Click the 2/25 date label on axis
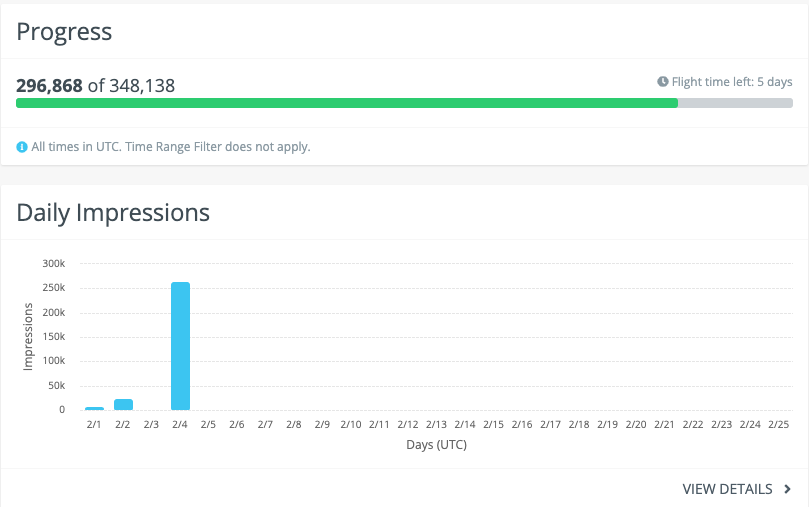This screenshot has width=809, height=507. click(x=778, y=425)
